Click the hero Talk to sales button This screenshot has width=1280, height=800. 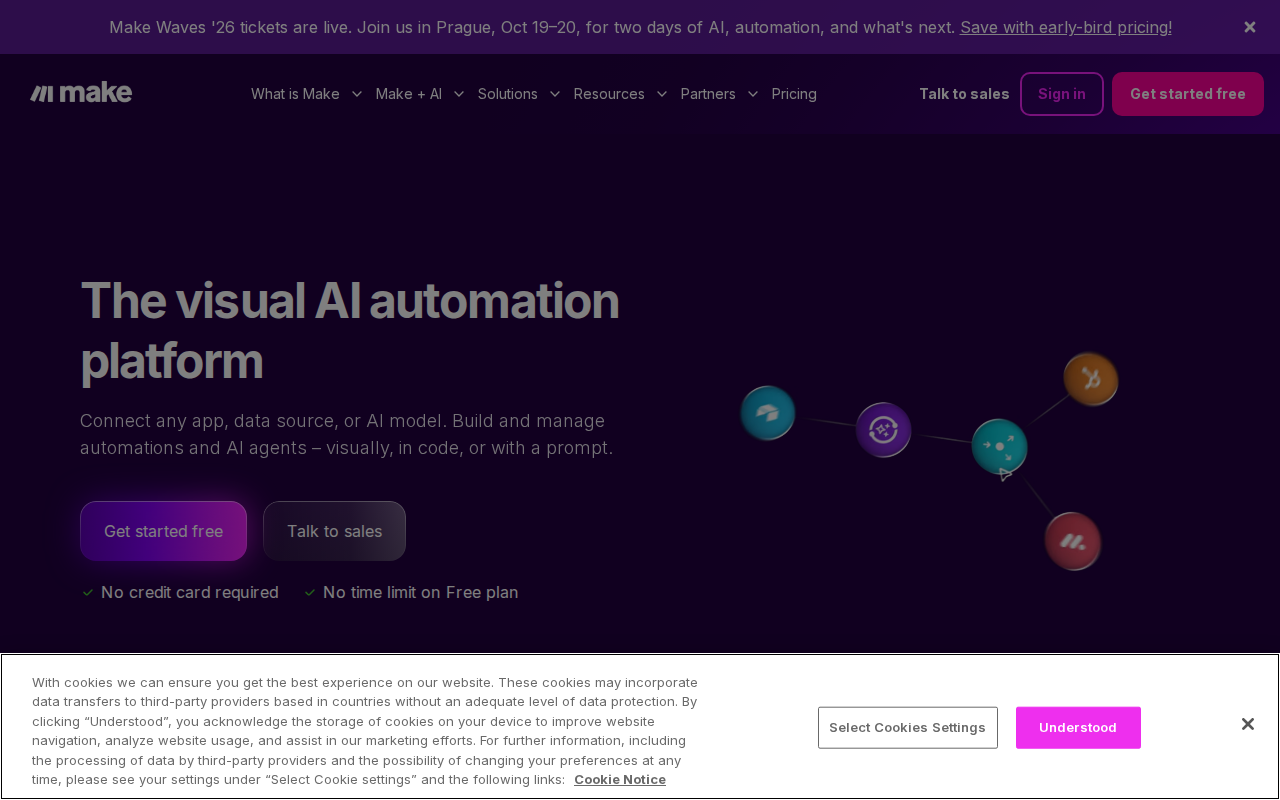(x=334, y=531)
